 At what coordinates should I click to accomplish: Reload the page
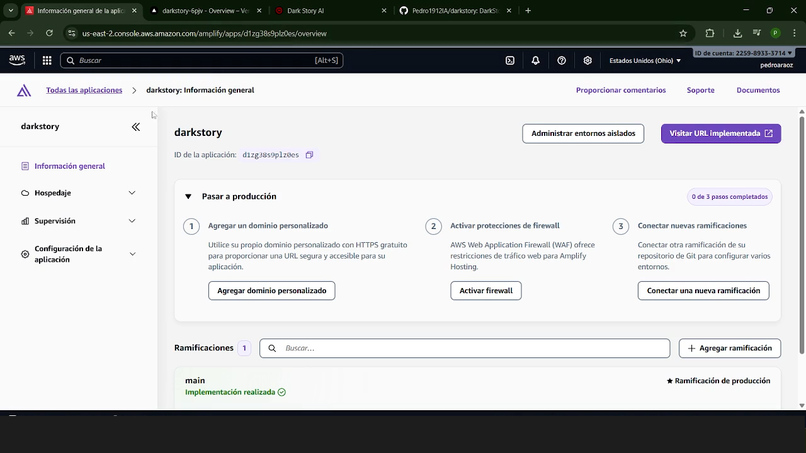coord(49,33)
